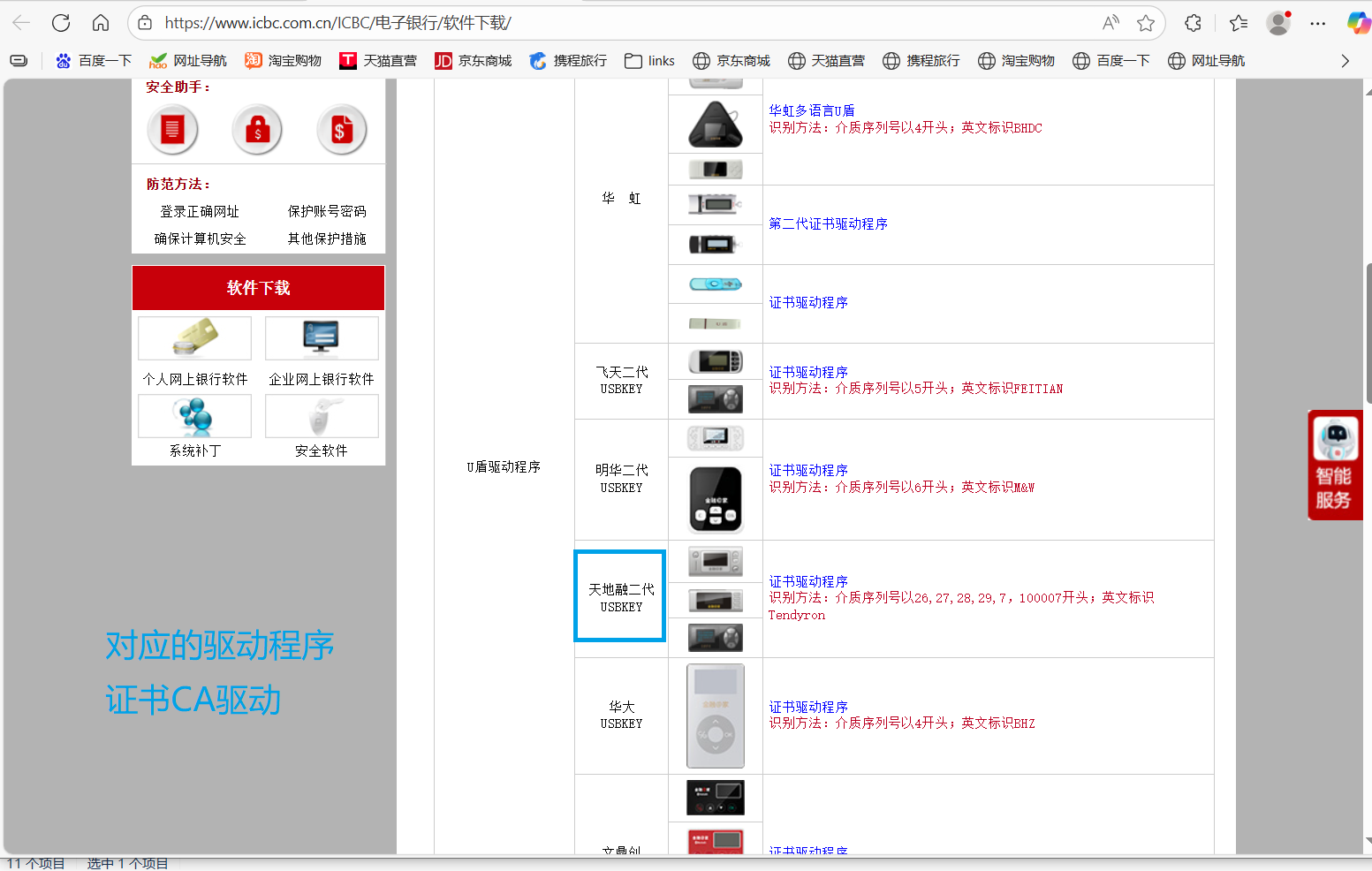Open 第二代证书驱动程序 link

click(828, 224)
